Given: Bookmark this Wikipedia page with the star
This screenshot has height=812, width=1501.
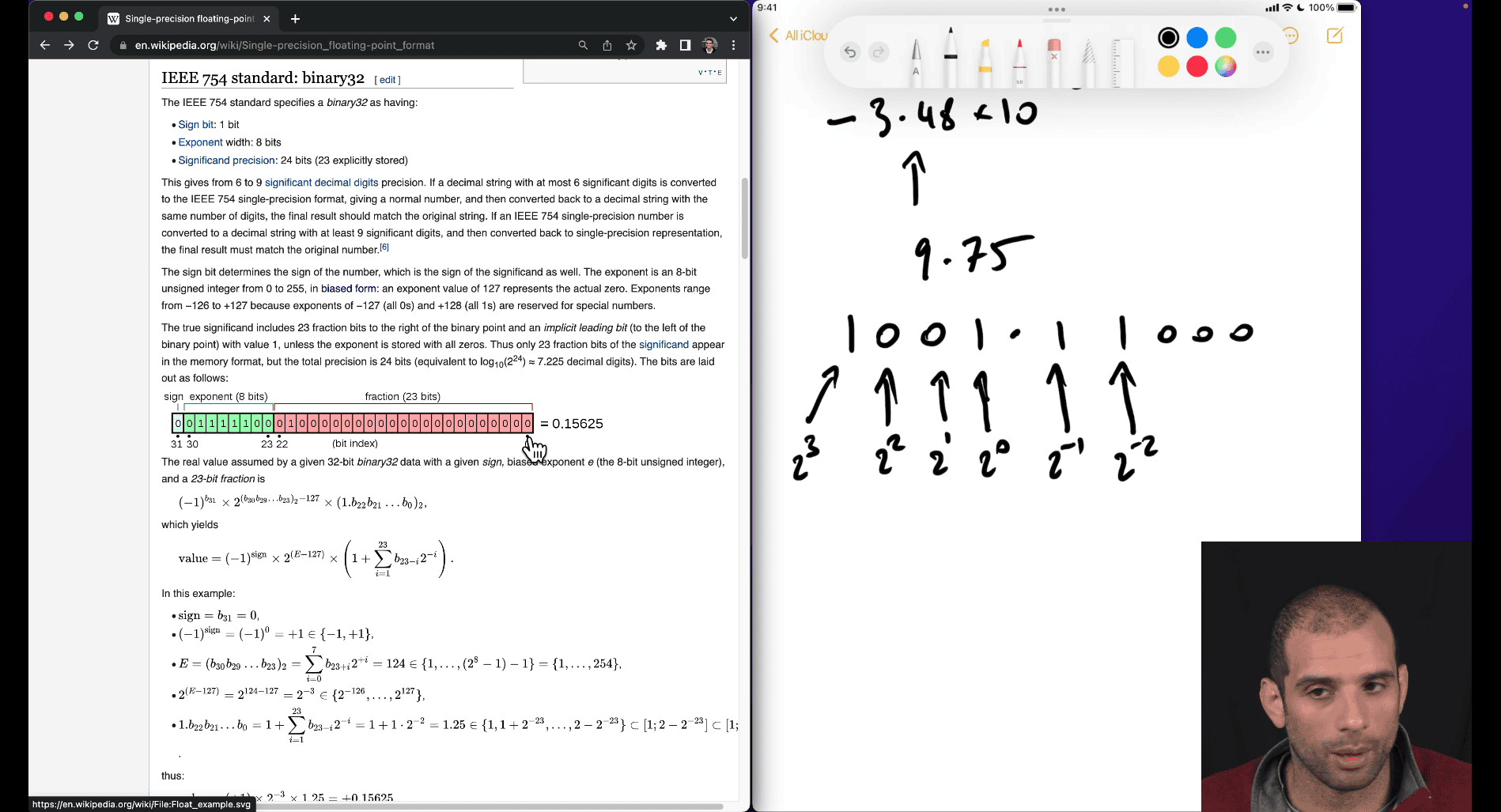Looking at the screenshot, I should click(x=631, y=45).
